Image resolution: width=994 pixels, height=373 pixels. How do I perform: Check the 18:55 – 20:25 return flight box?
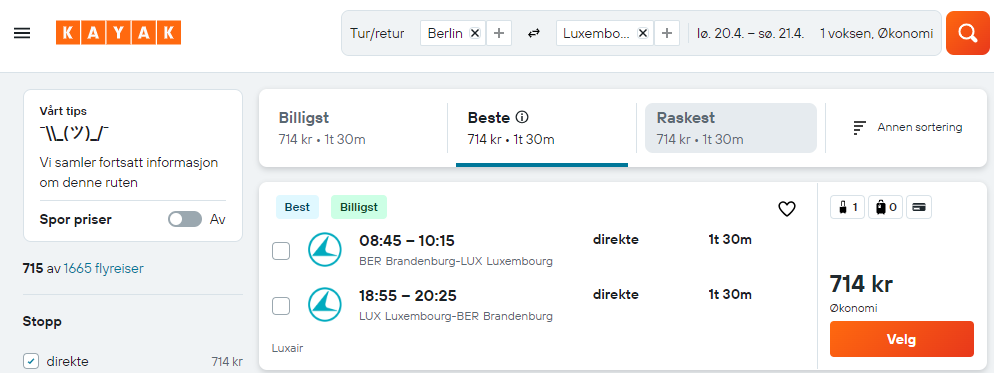pyautogui.click(x=281, y=306)
